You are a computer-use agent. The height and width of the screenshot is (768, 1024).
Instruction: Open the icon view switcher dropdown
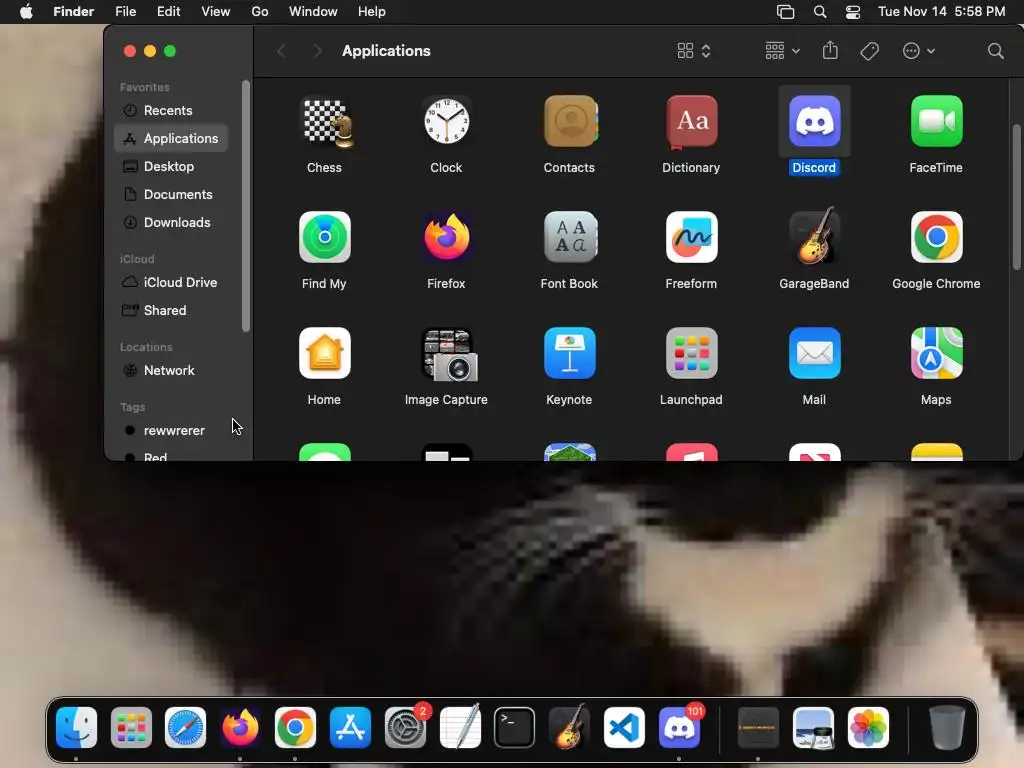point(694,51)
